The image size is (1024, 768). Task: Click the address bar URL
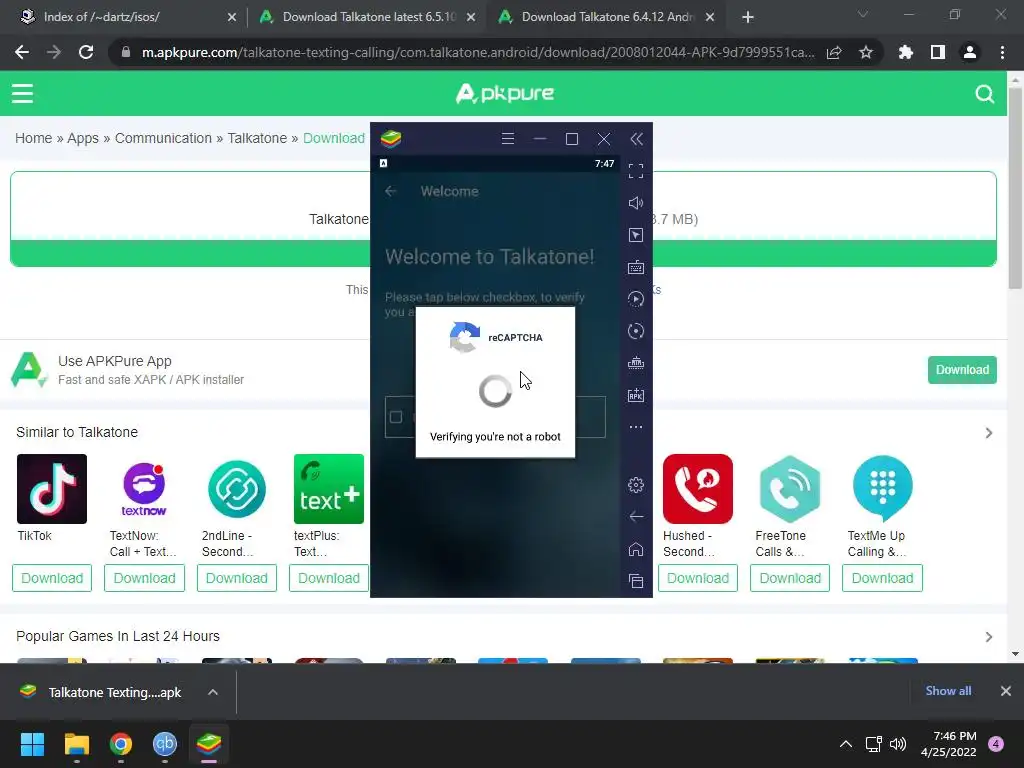(477, 52)
